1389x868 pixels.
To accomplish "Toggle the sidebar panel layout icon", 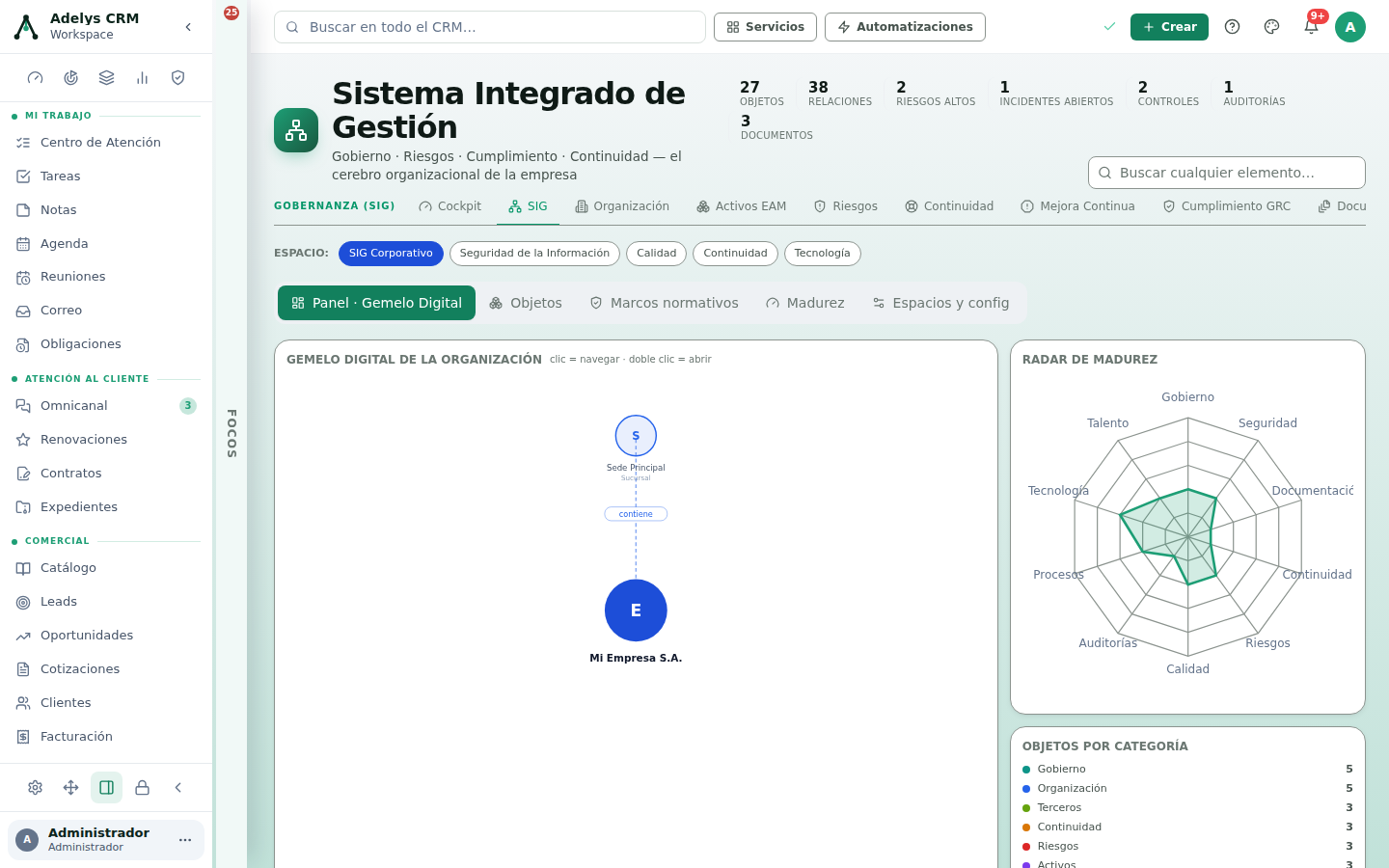I will (x=107, y=788).
